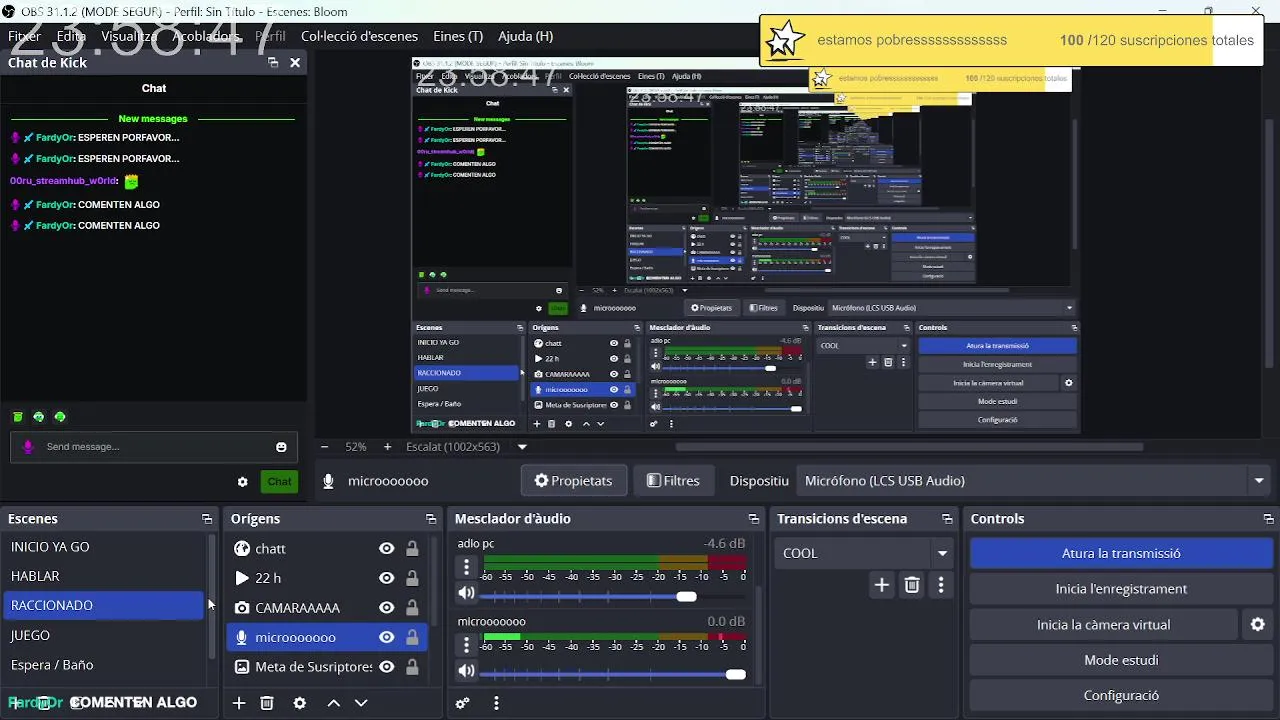Open advanced audio properties gear in mixer
The image size is (1280, 720).
pyautogui.click(x=463, y=703)
